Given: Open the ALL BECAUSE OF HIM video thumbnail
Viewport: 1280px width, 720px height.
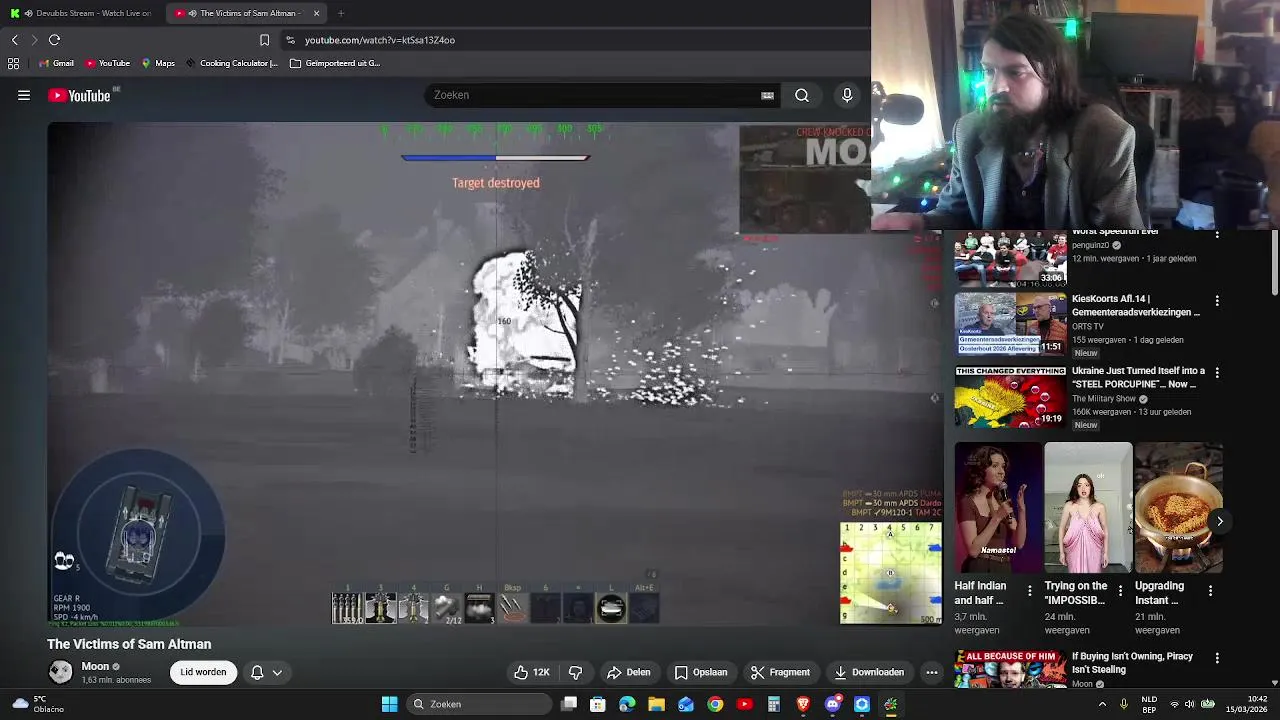Looking at the screenshot, I should (1010, 669).
